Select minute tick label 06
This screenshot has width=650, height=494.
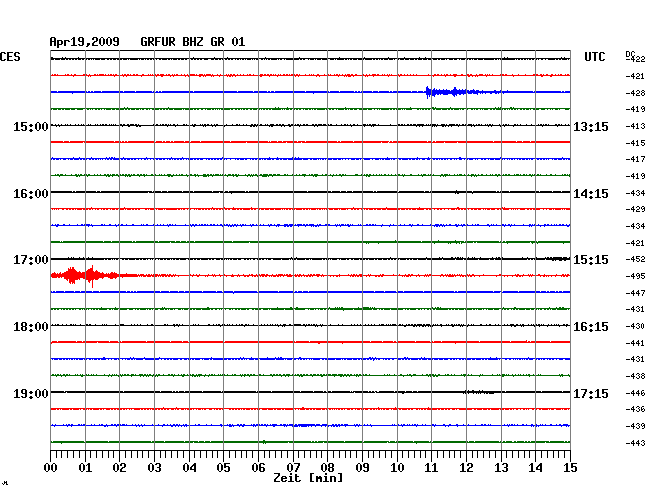click(x=258, y=468)
